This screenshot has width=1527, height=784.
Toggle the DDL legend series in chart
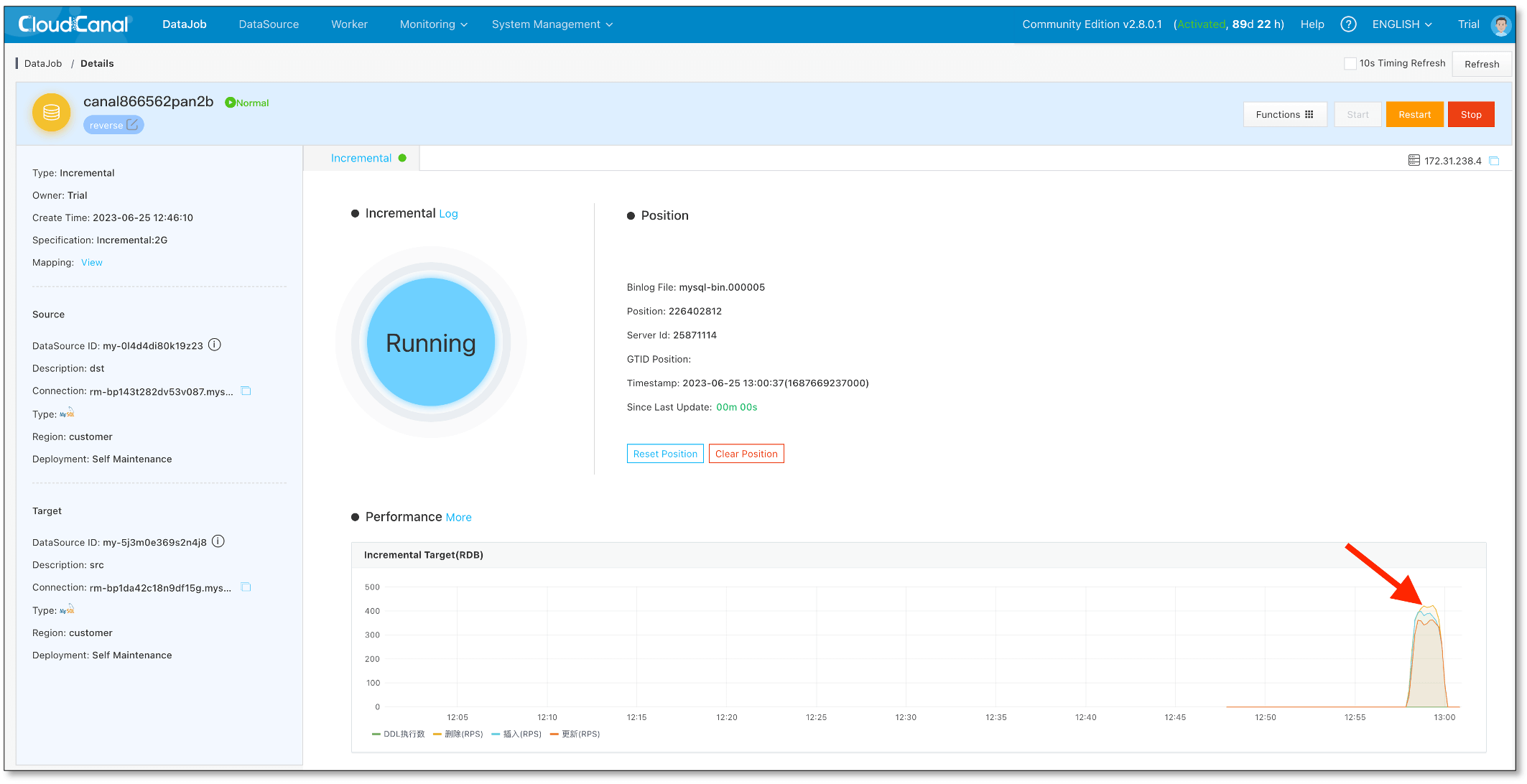pyautogui.click(x=399, y=734)
